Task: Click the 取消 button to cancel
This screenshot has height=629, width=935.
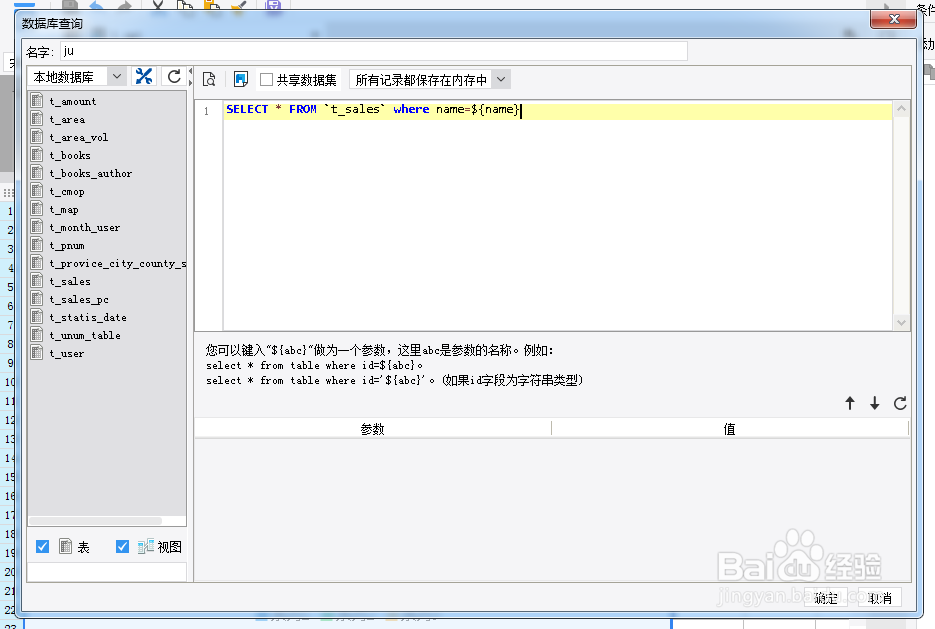Action: pyautogui.click(x=878, y=597)
